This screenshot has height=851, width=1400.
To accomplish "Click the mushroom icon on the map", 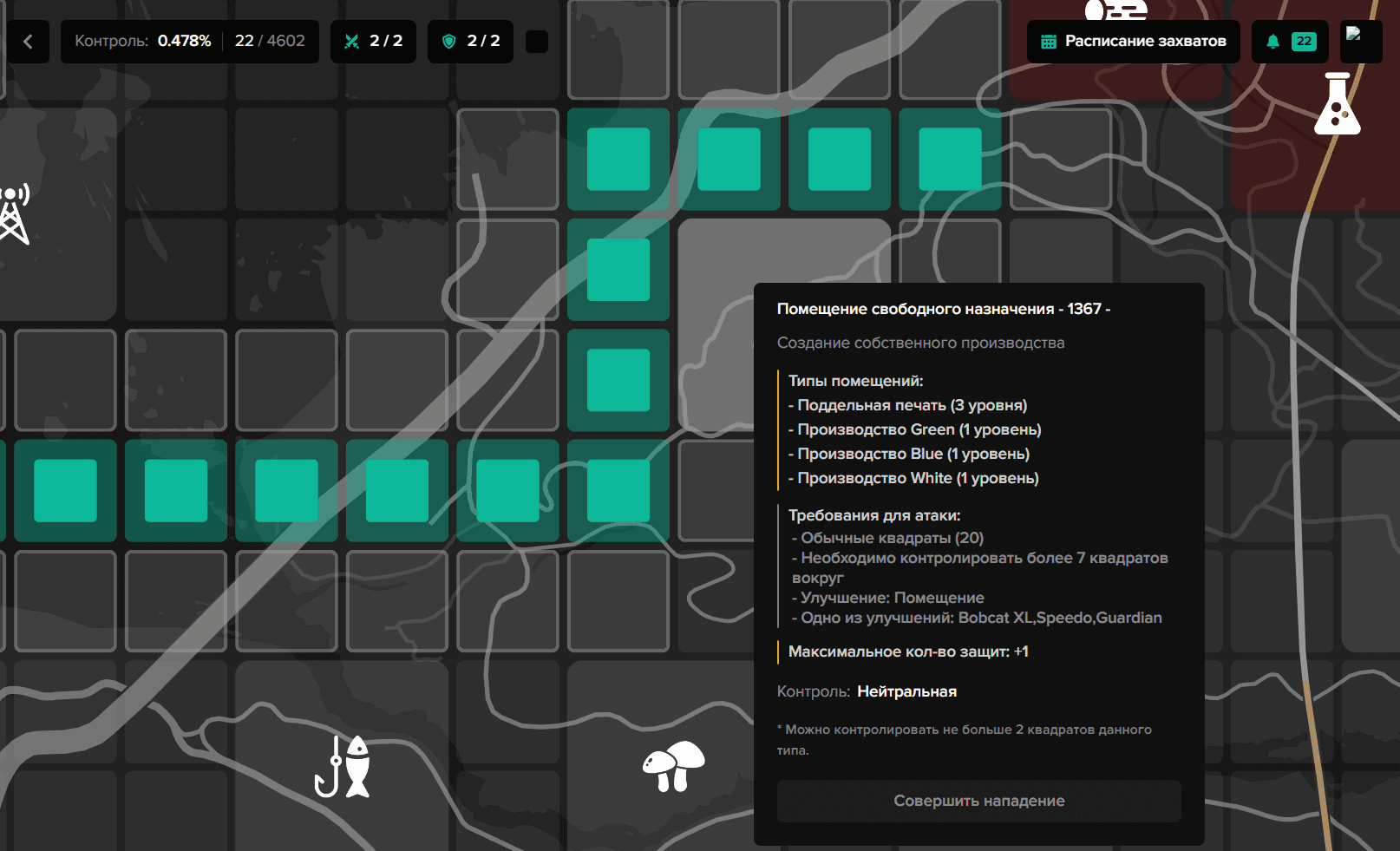I will (673, 765).
